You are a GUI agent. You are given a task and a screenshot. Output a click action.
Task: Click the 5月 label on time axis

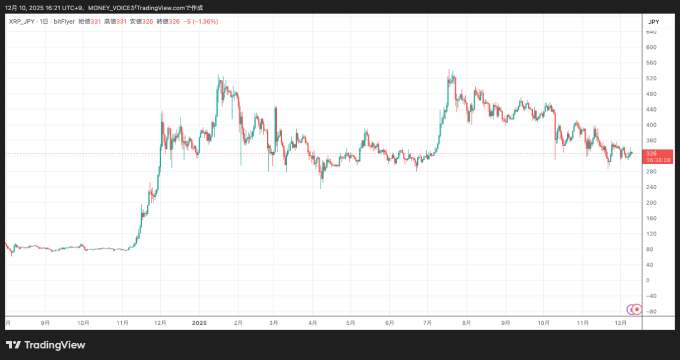(x=350, y=323)
